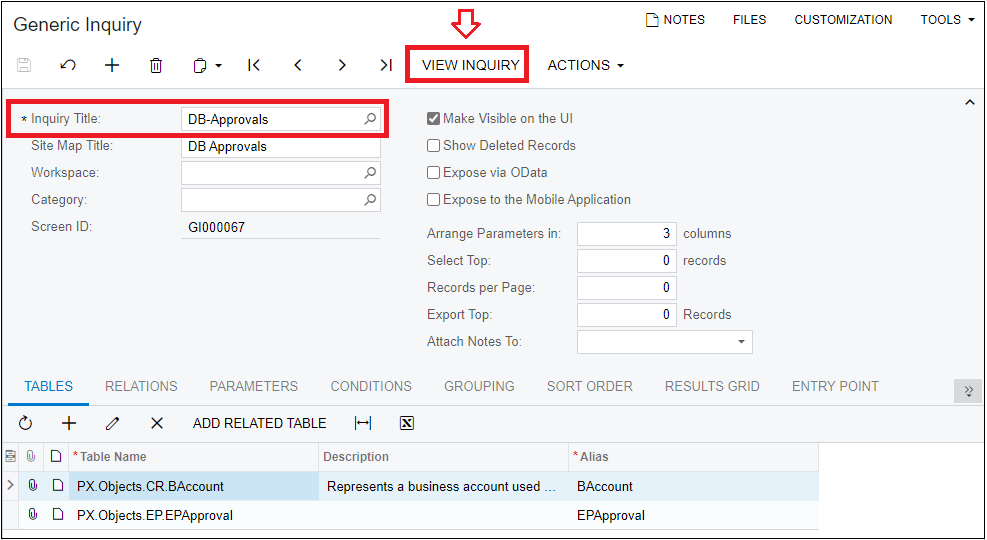Click the Records per Page input field
Image resolution: width=987 pixels, height=540 pixels.
pos(627,288)
